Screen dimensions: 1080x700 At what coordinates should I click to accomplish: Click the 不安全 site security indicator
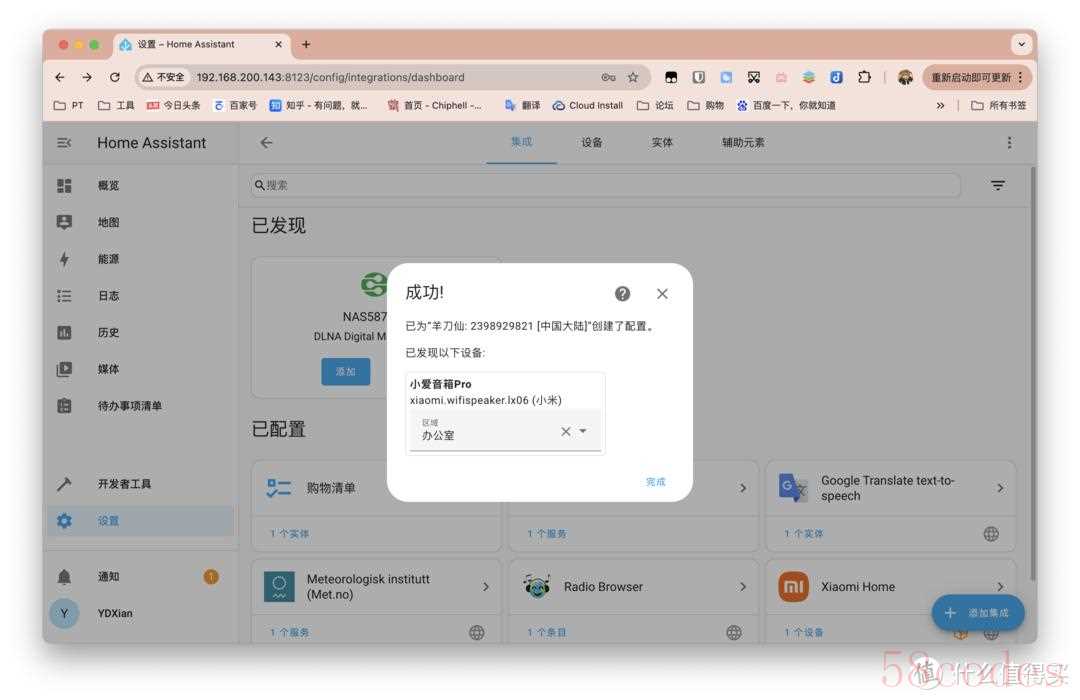[x=164, y=77]
